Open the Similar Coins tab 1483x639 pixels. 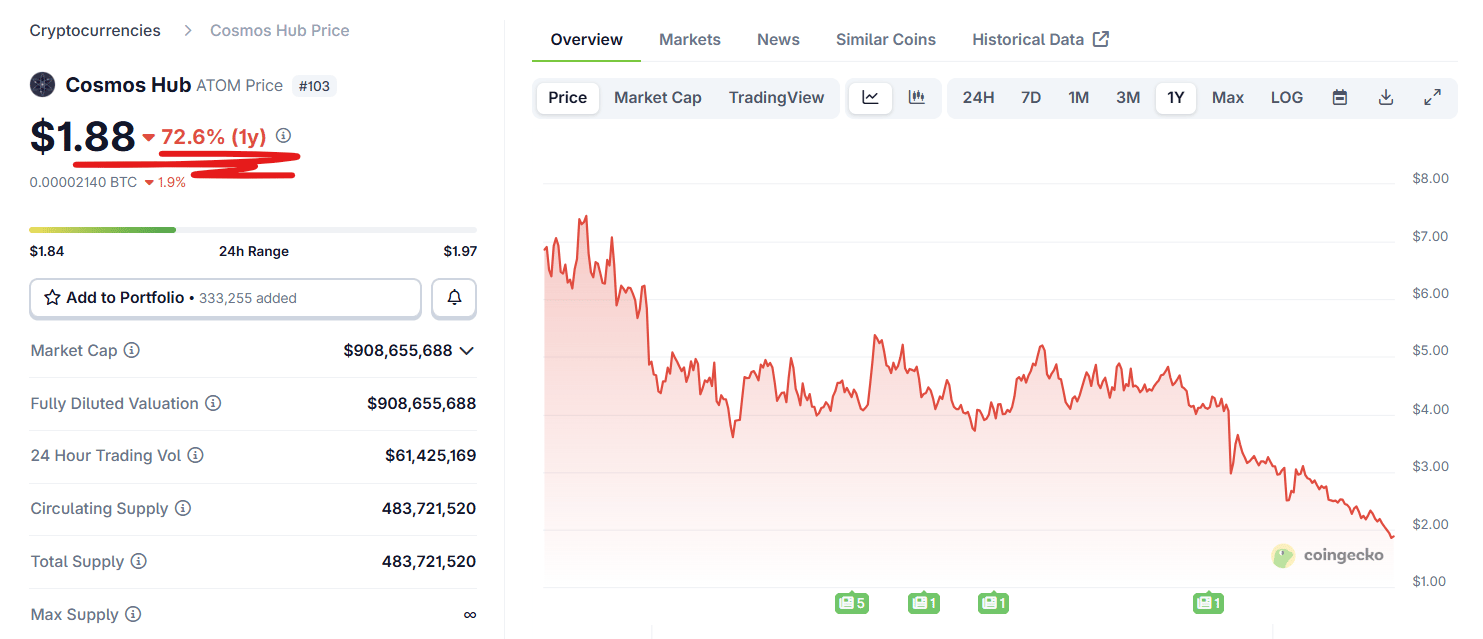[x=886, y=40]
